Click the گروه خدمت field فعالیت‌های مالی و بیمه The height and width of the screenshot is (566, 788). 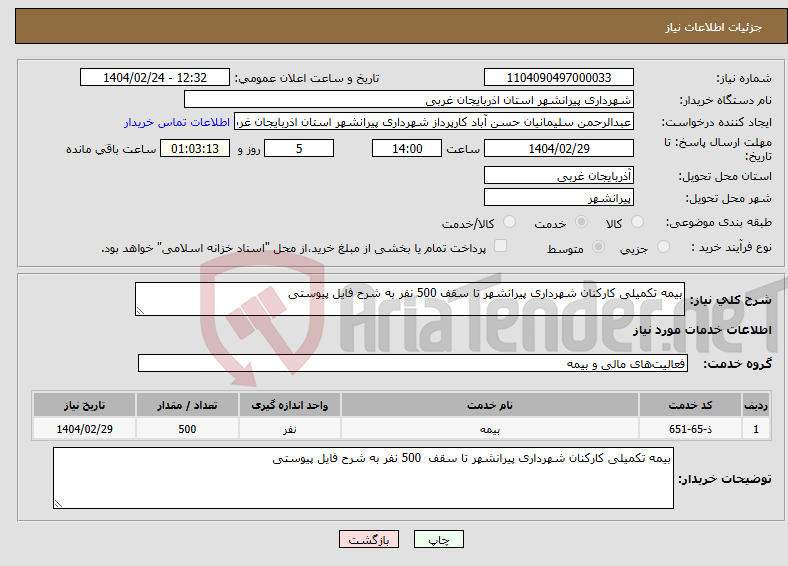coord(413,363)
